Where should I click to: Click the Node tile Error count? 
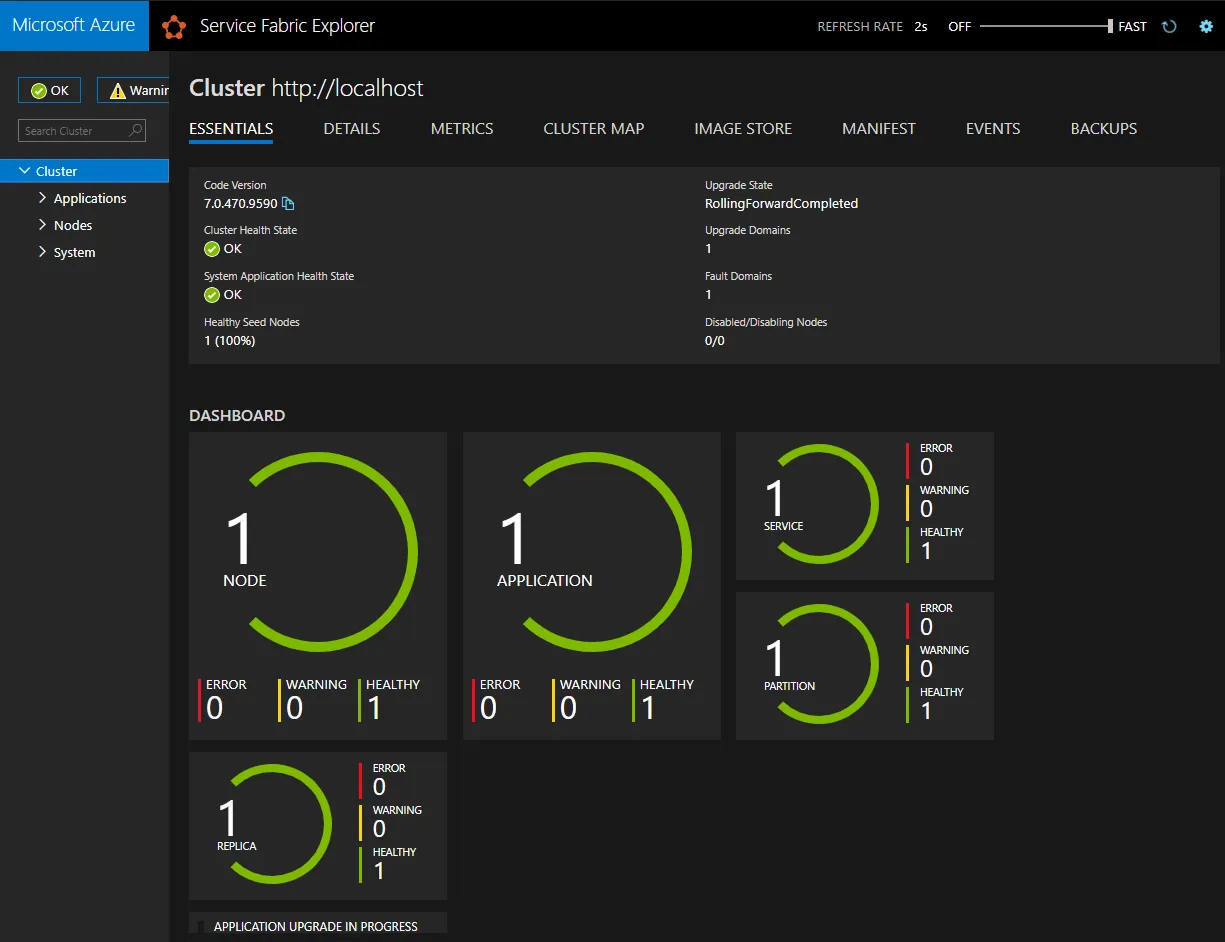(214, 708)
